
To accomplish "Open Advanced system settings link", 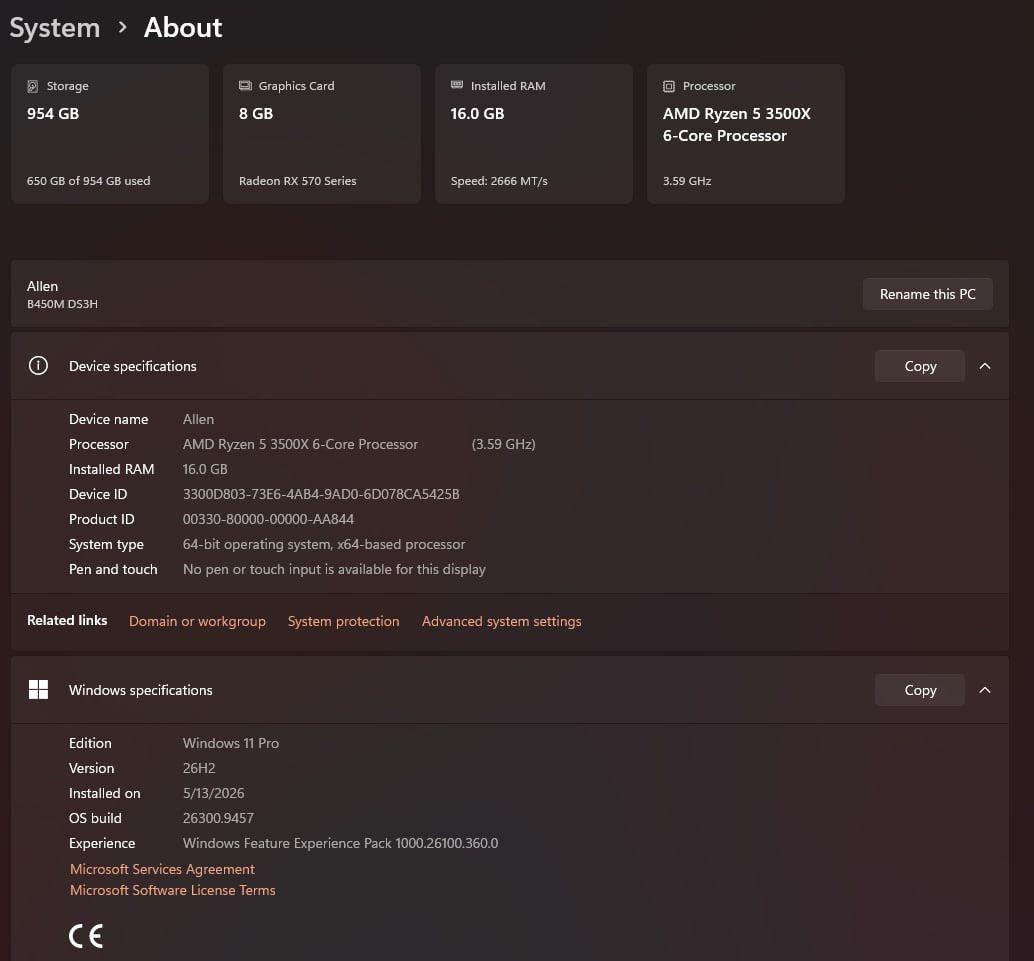I will pos(501,621).
